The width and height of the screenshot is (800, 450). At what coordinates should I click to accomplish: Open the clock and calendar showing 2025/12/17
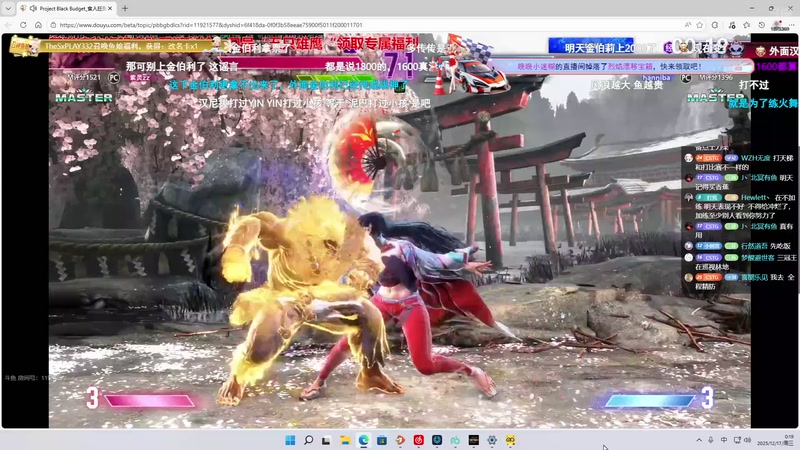776,440
